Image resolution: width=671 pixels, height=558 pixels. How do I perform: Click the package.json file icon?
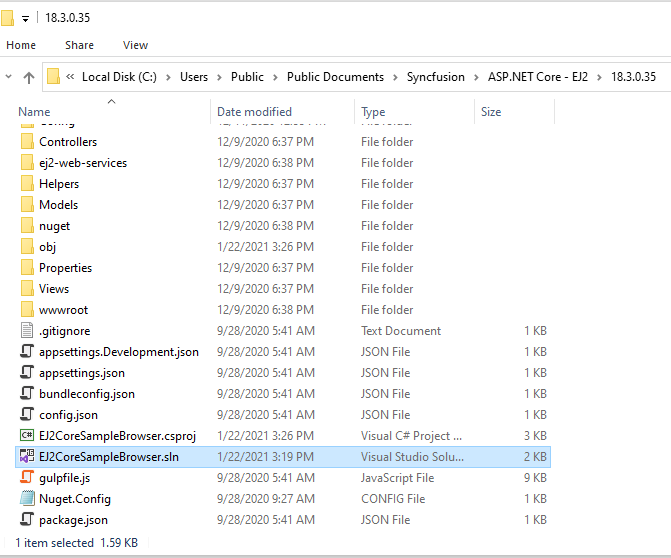27,519
